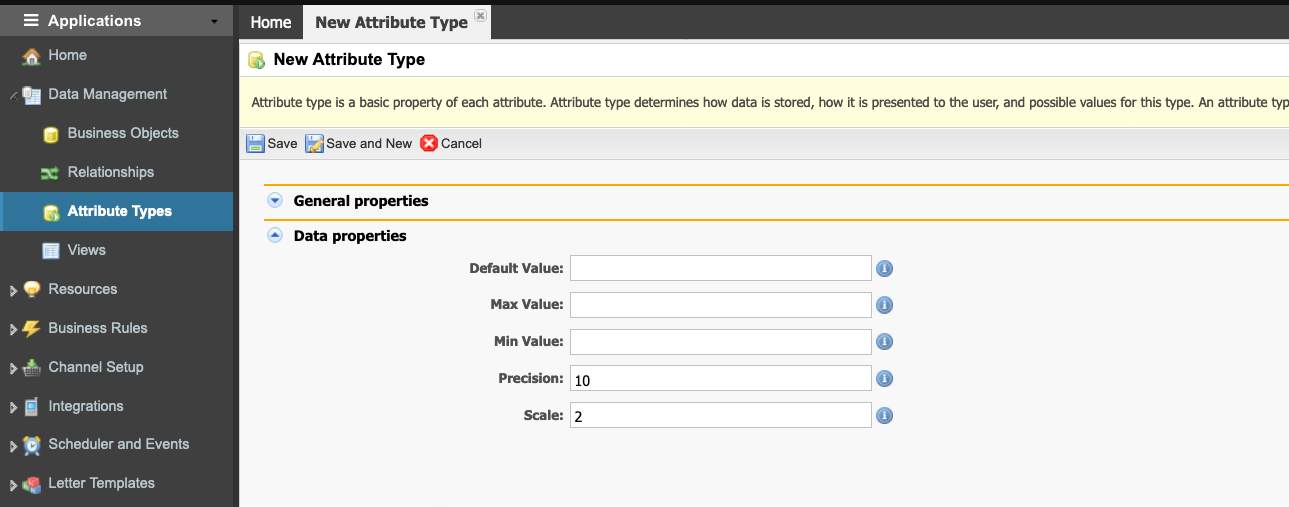Click the info icon beside Default Value
This screenshot has height=507, width=1289.
click(x=884, y=268)
